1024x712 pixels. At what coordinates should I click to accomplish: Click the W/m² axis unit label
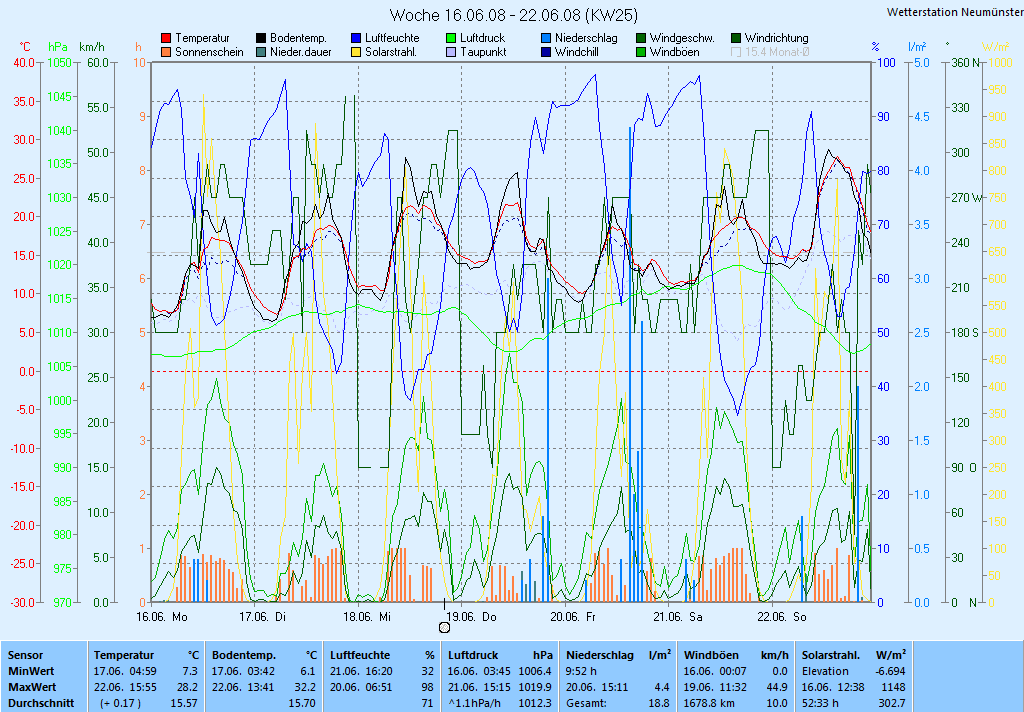click(996, 46)
